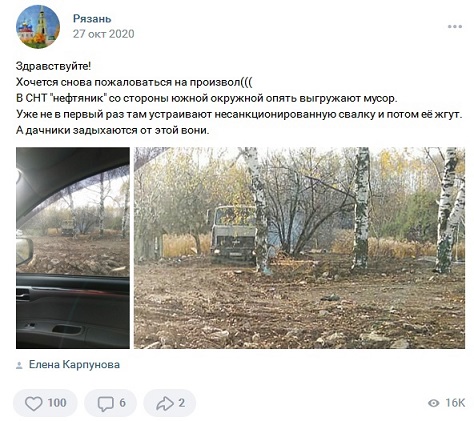Image resolution: width=474 pixels, height=421 pixels.
Task: Like the post with the heart icon
Action: 34,403
